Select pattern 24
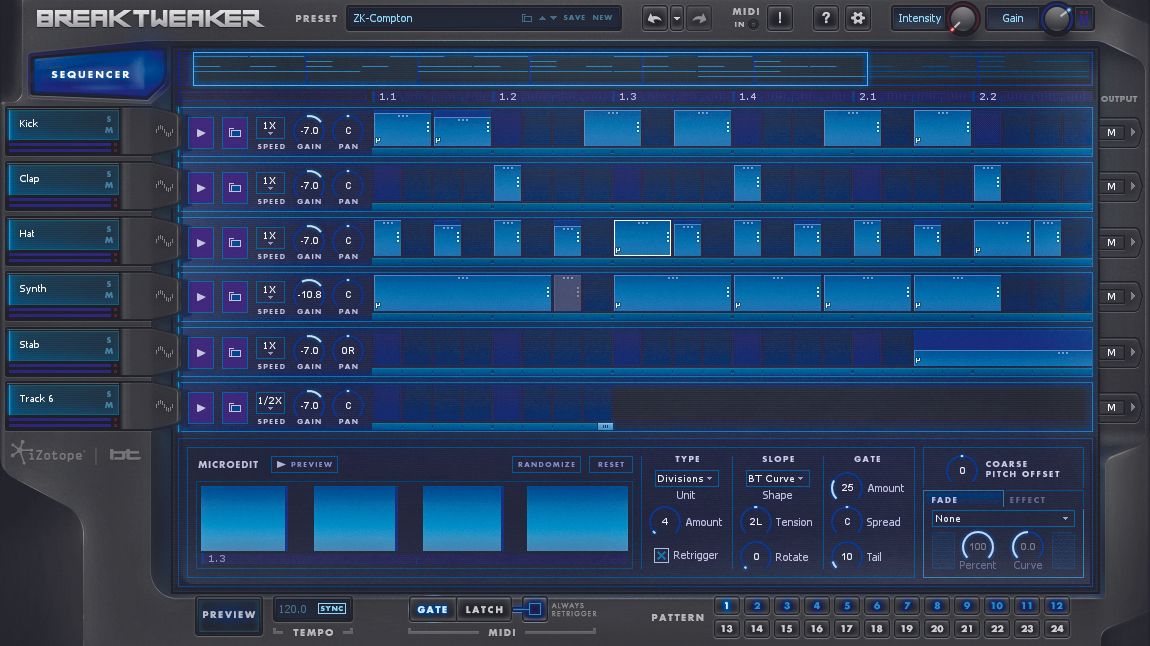This screenshot has height=646, width=1150. (1057, 628)
